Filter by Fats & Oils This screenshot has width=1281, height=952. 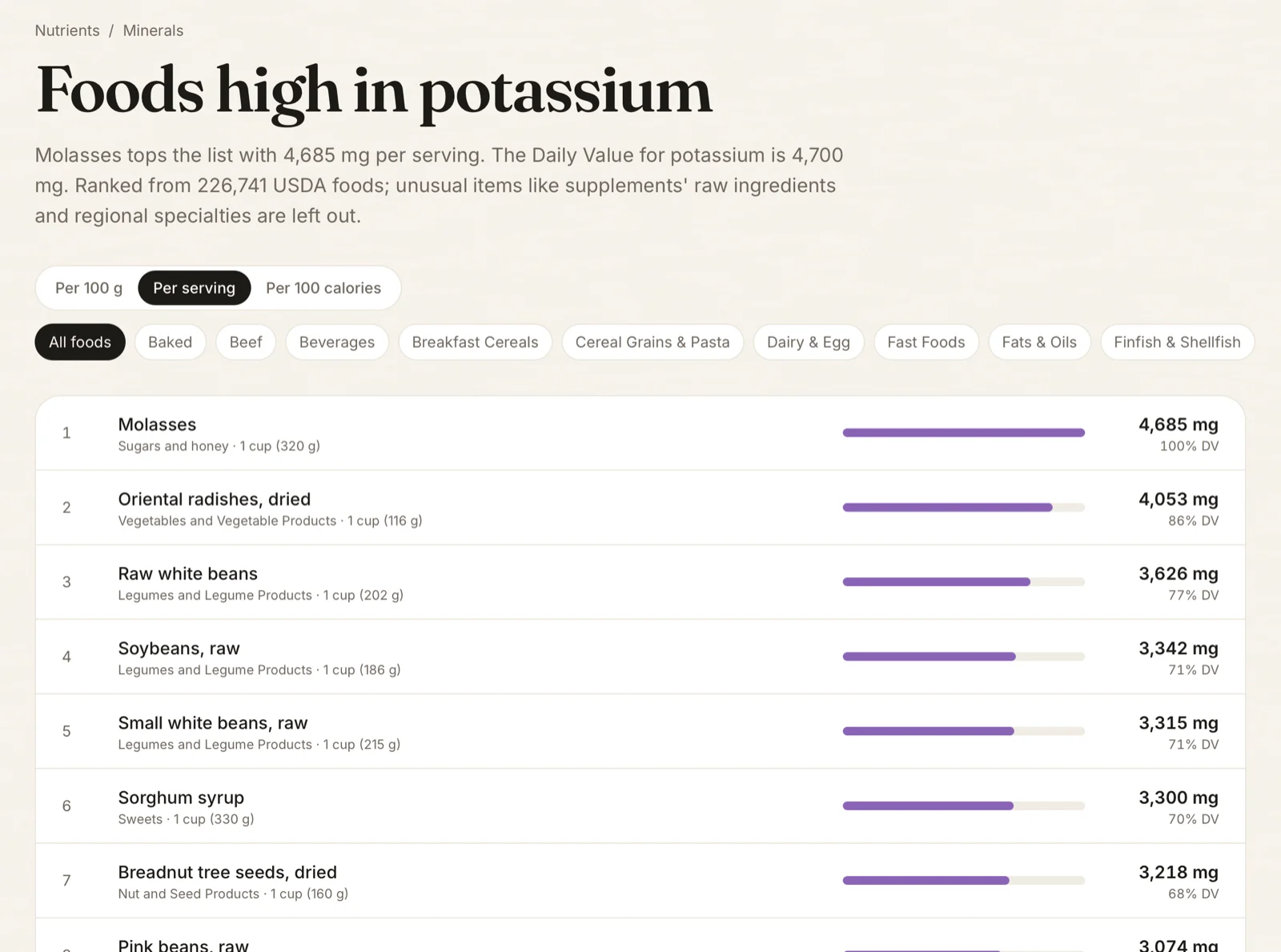point(1039,342)
